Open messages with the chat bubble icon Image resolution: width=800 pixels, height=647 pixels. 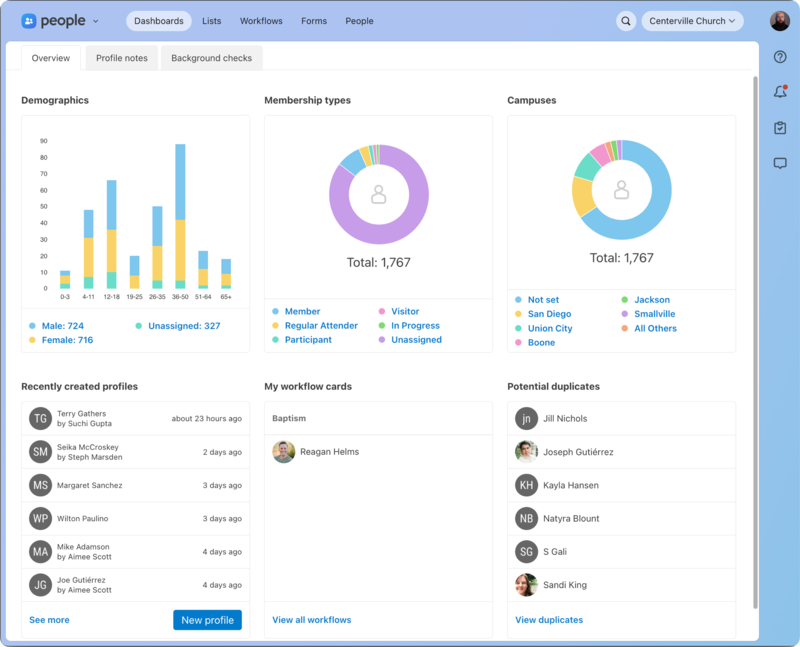click(x=780, y=163)
